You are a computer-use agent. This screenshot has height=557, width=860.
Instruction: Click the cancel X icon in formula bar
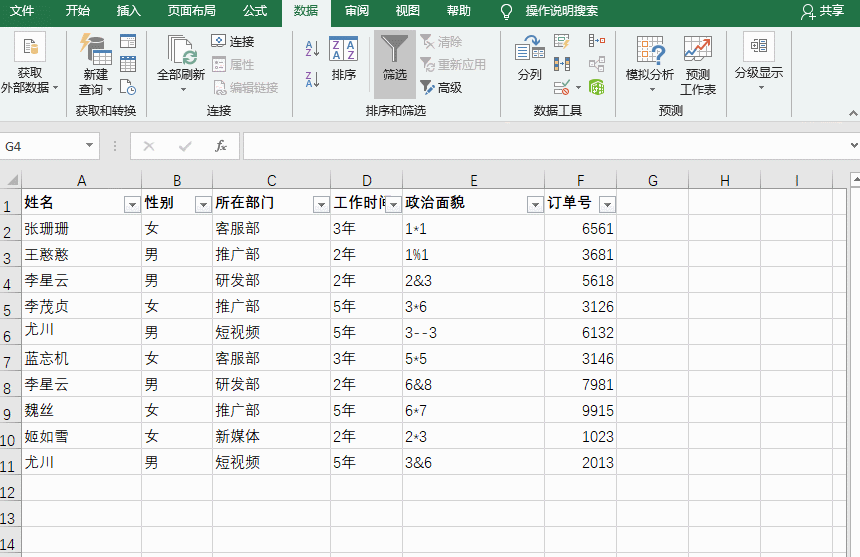click(x=149, y=146)
